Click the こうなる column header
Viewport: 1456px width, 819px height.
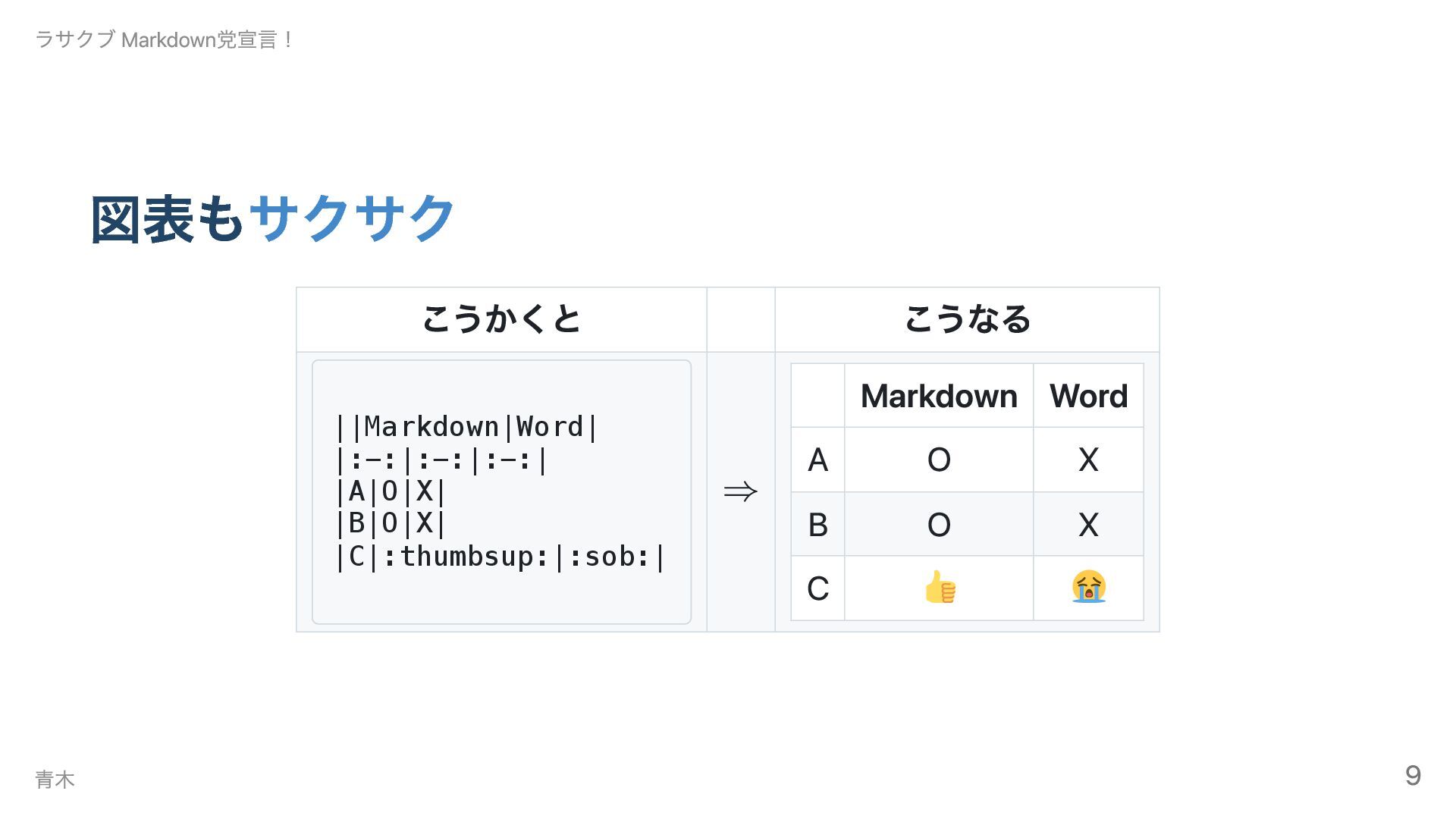point(967,319)
